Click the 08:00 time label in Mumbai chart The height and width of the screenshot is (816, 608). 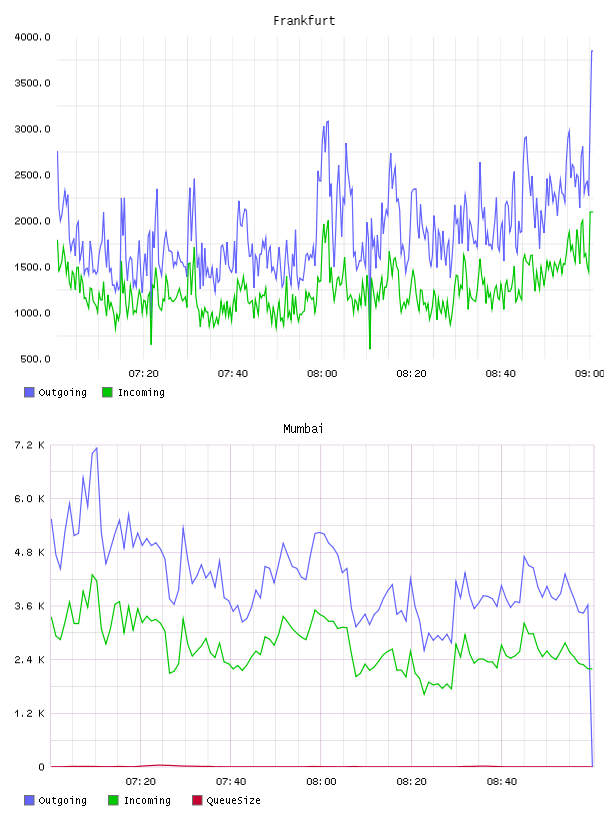pyautogui.click(x=321, y=782)
